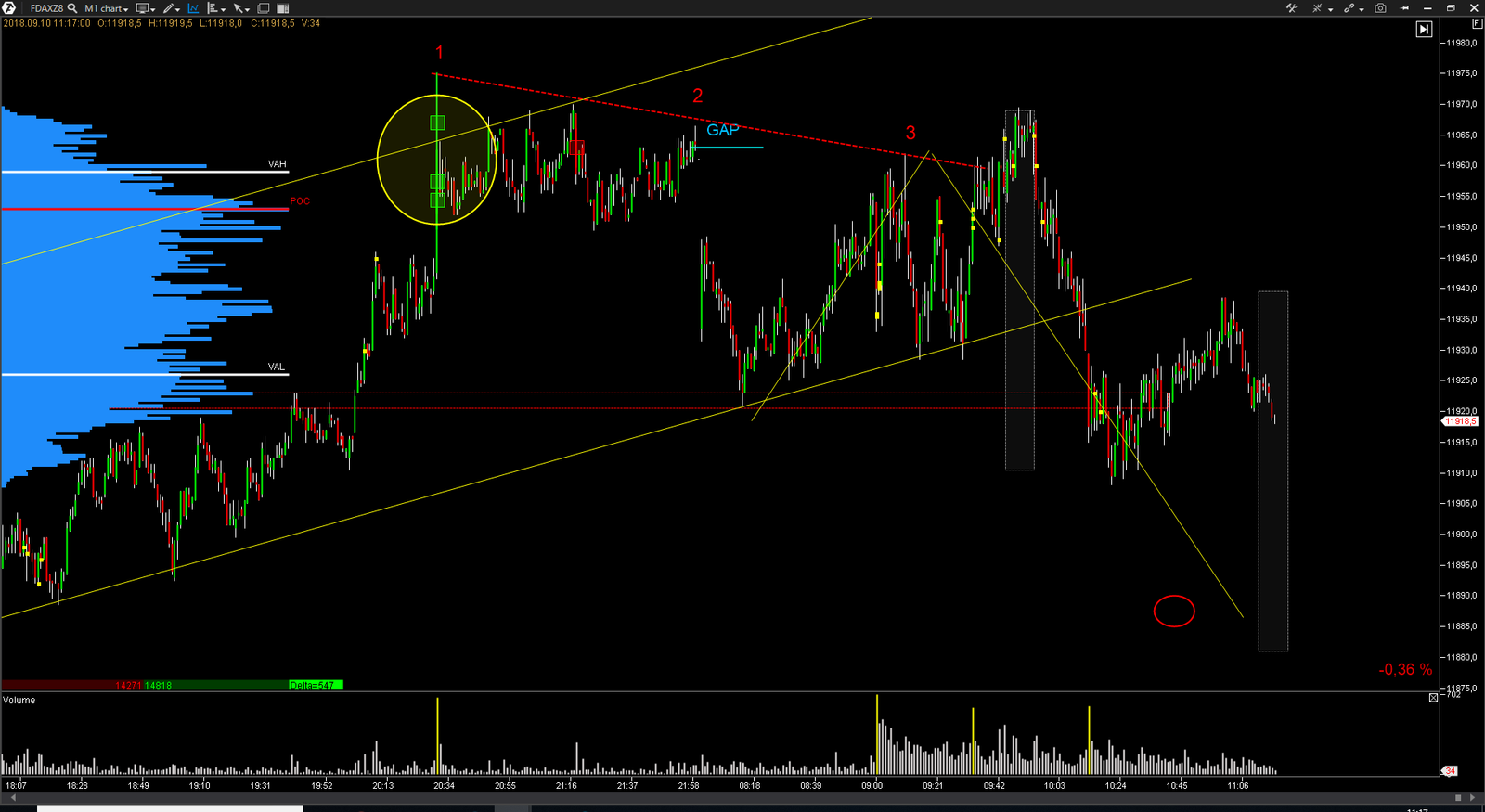Image resolution: width=1485 pixels, height=812 pixels.
Task: Click the horizontal scrollbar left arrow
Action: (x=12, y=798)
